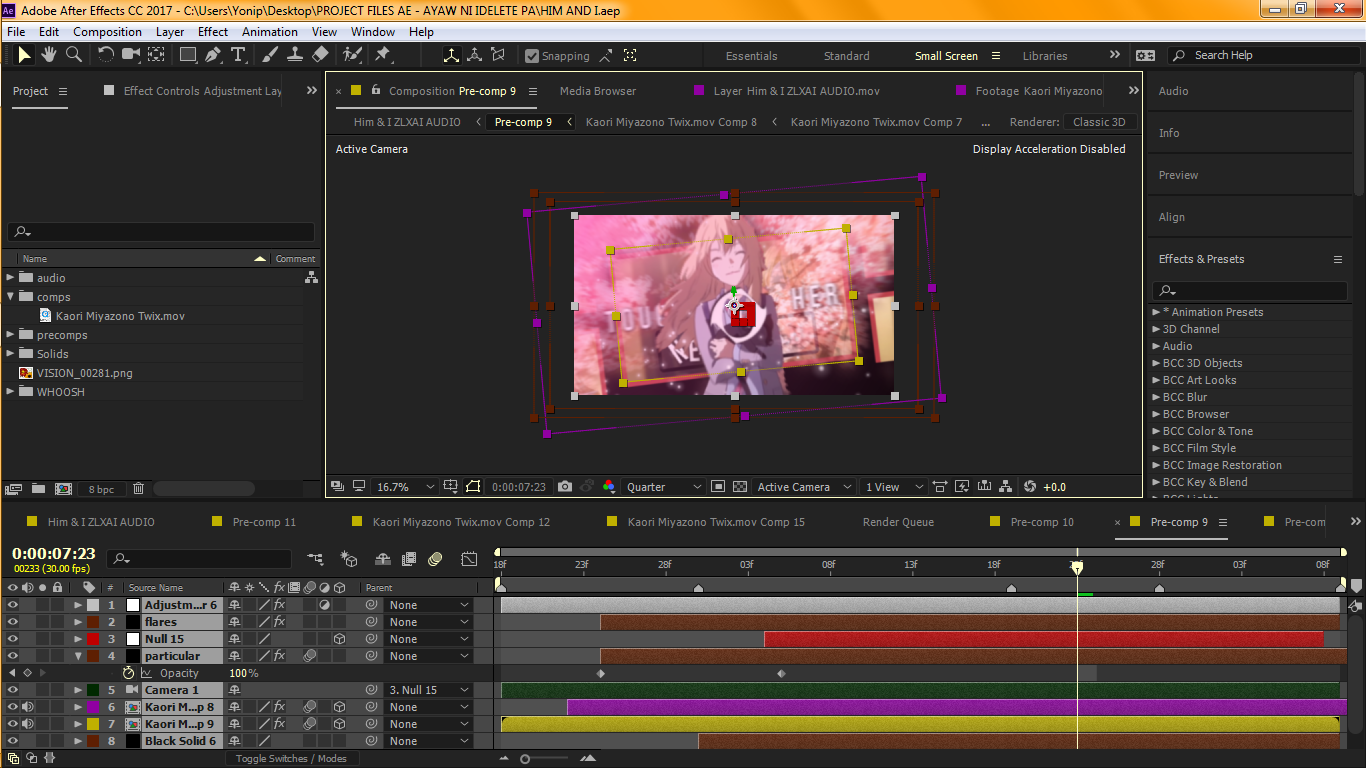The height and width of the screenshot is (768, 1366).
Task: Take snapshot with camera icon in viewer
Action: click(x=565, y=487)
